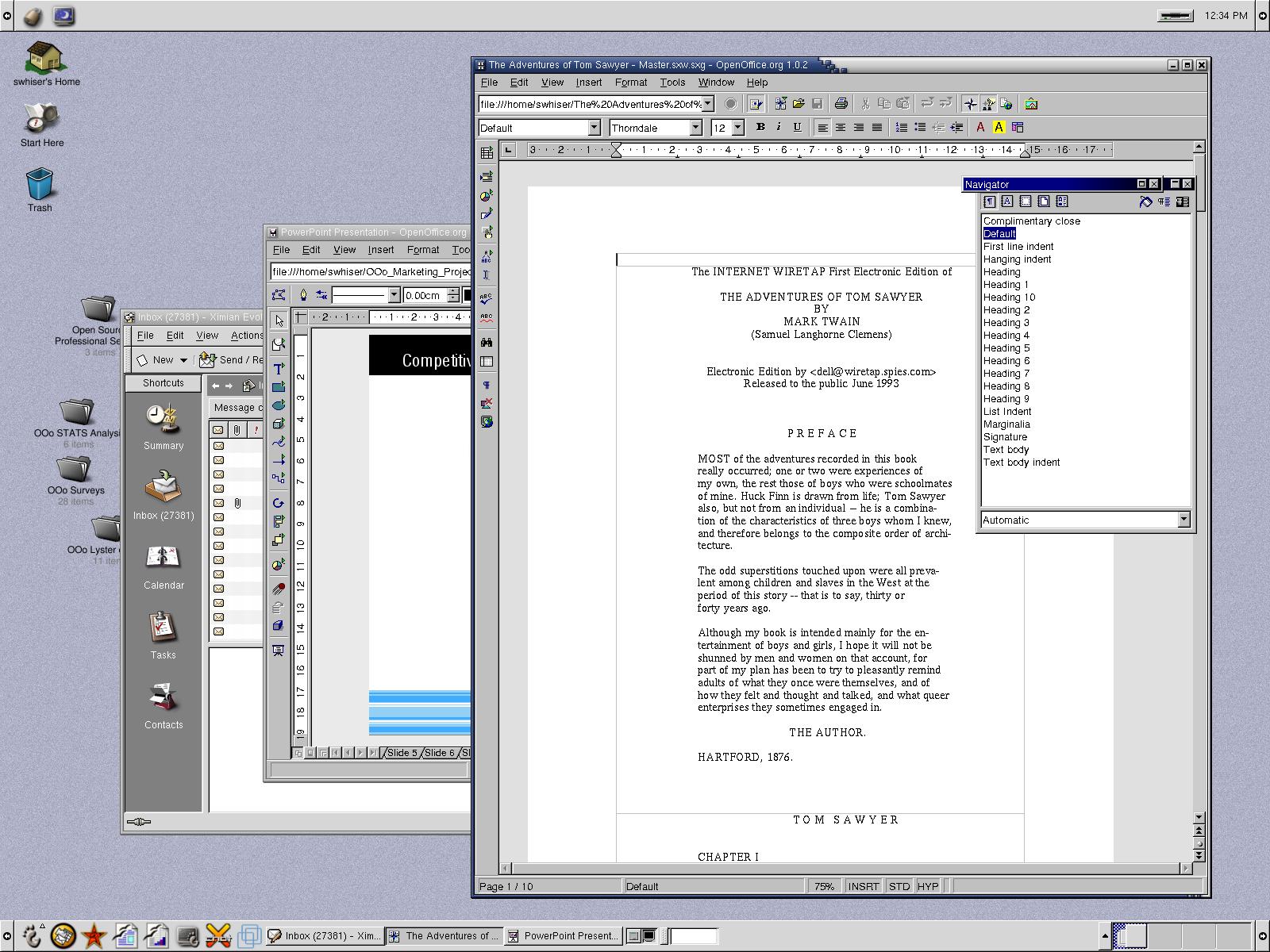Click the Rotate tool in Impress toolbar

pos(279,503)
